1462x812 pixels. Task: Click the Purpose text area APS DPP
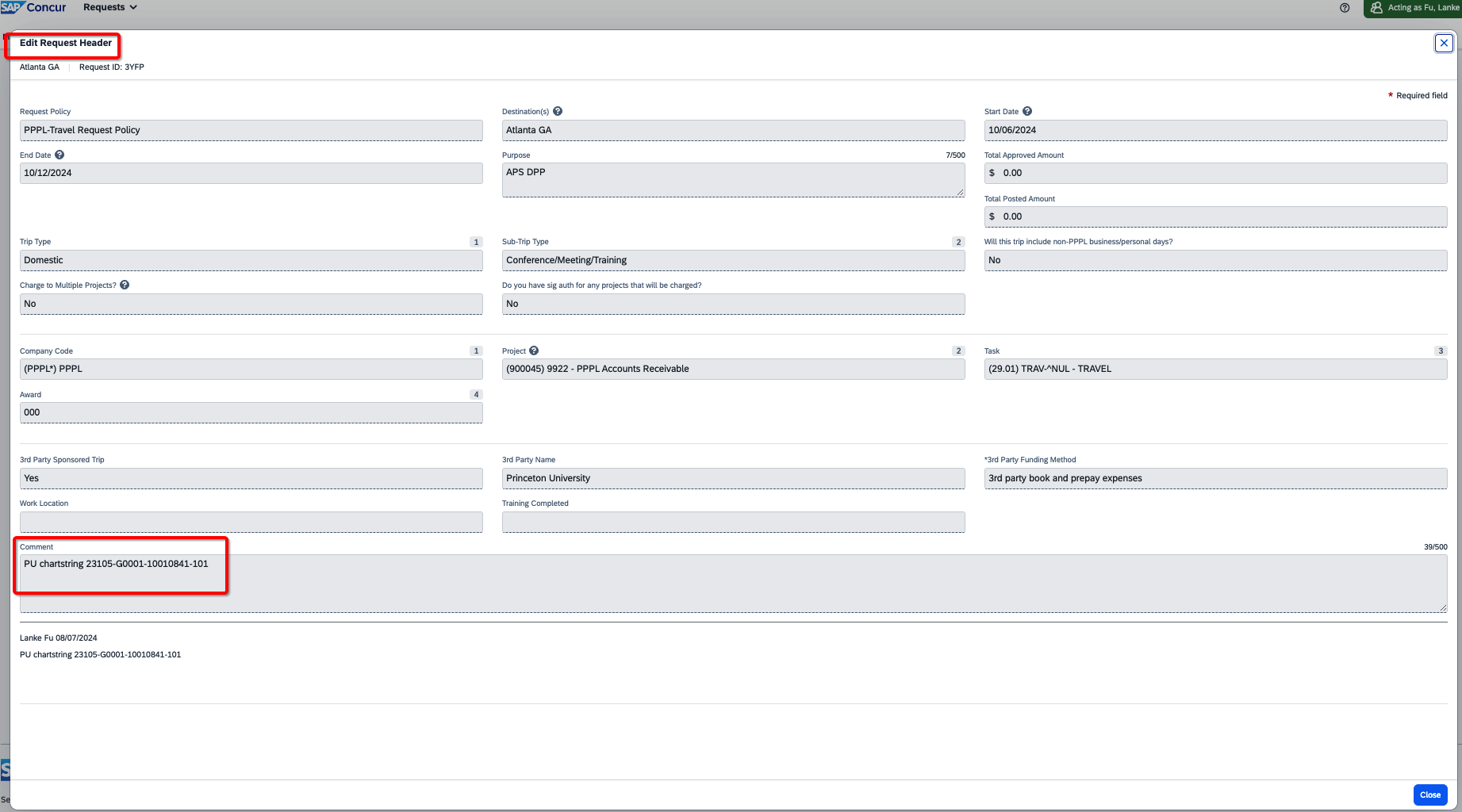point(733,180)
